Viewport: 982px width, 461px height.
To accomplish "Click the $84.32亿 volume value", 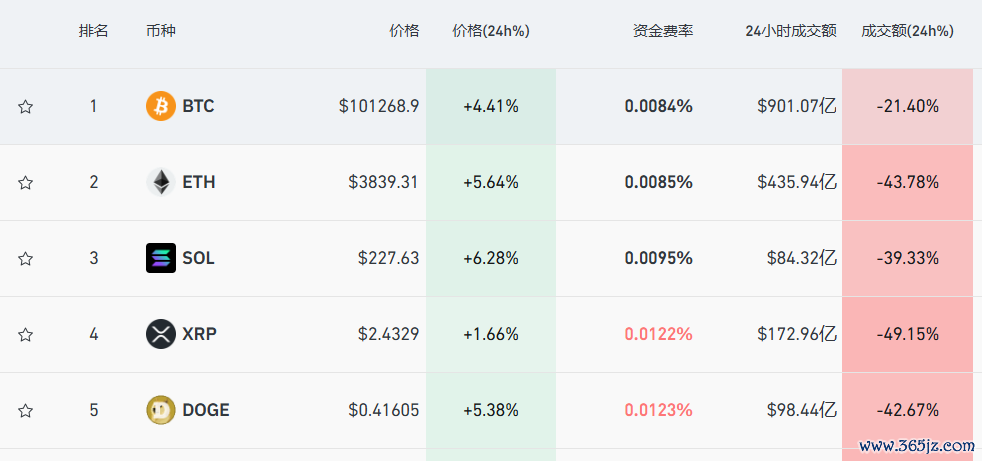I will (802, 258).
